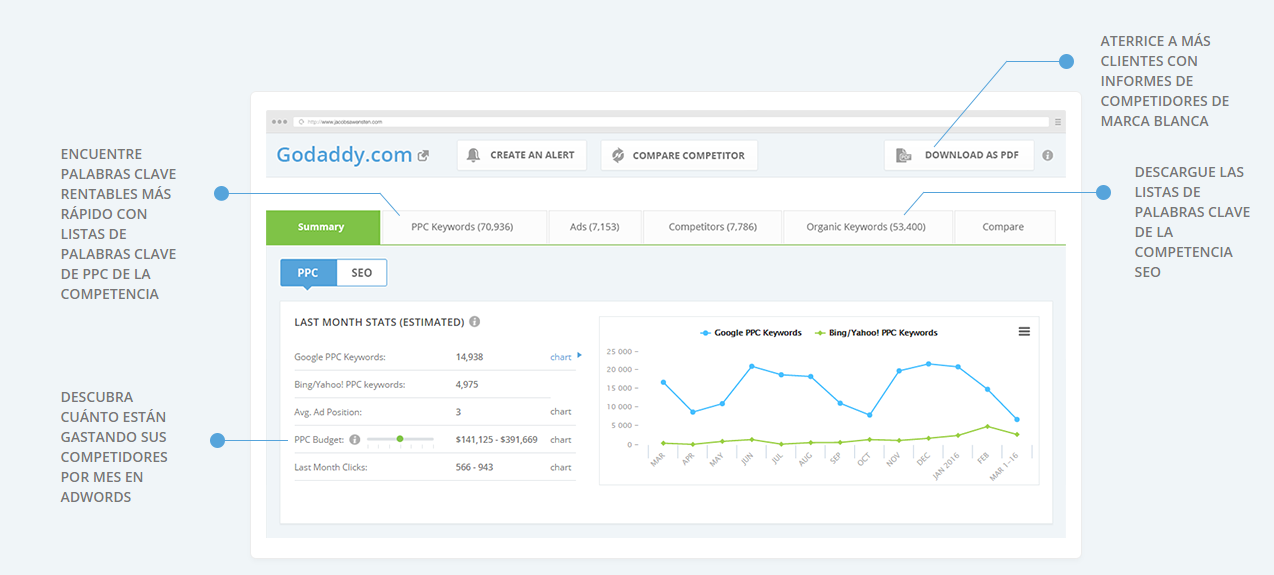Click the PPC Budget slider handle
This screenshot has width=1274, height=575.
(x=400, y=439)
